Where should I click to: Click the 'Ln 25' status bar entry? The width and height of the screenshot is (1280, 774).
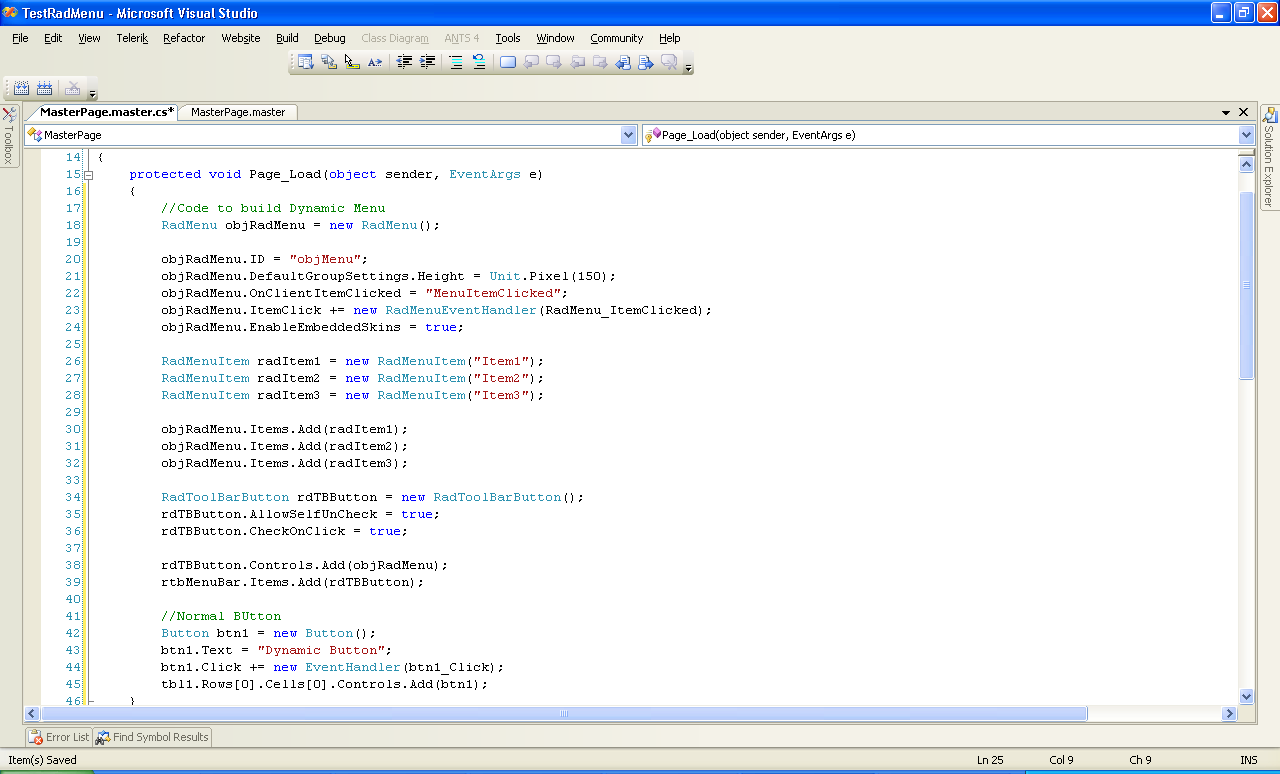pyautogui.click(x=990, y=760)
